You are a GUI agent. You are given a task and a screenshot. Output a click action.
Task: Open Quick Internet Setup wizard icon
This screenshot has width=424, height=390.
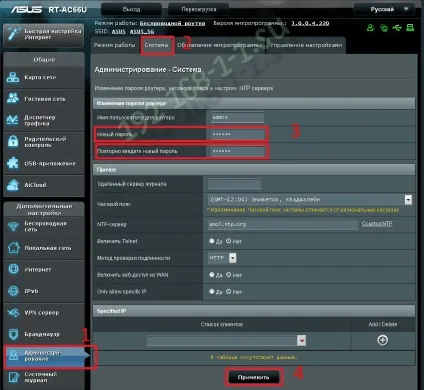[14, 34]
